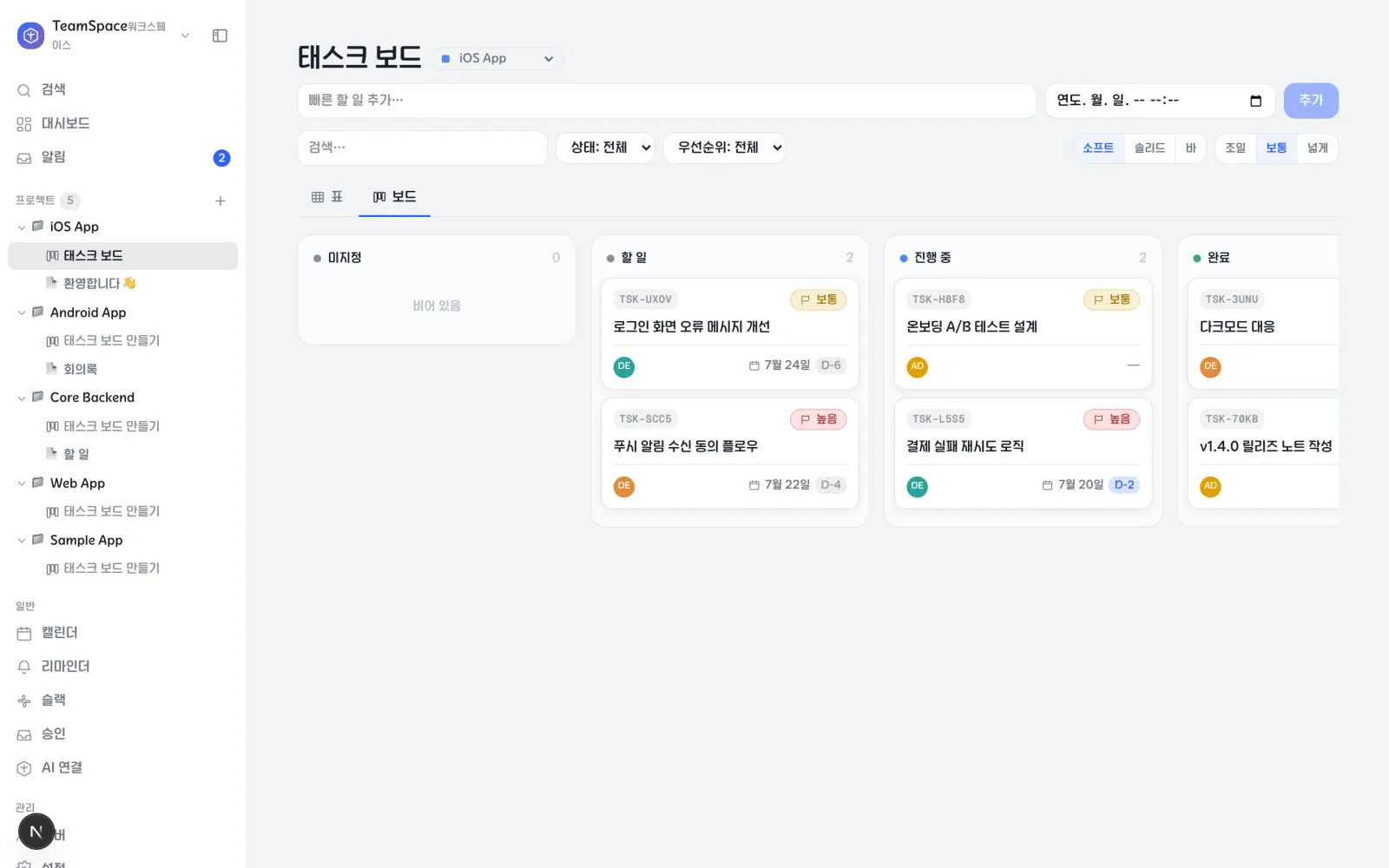Click the AD avatar on card TSK-H8F8
This screenshot has width=1389, height=868.
coord(918,366)
